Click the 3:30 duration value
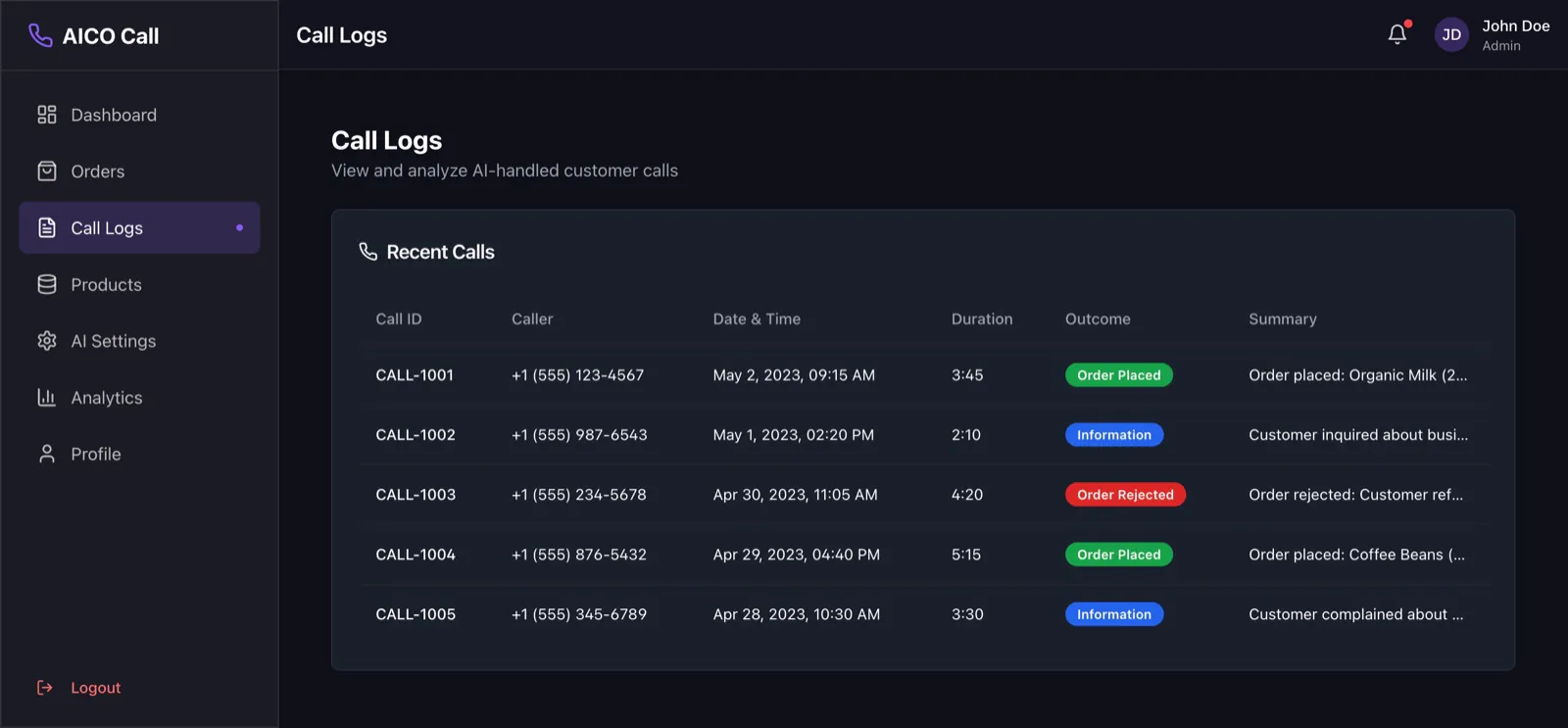1568x728 pixels. pos(967,614)
